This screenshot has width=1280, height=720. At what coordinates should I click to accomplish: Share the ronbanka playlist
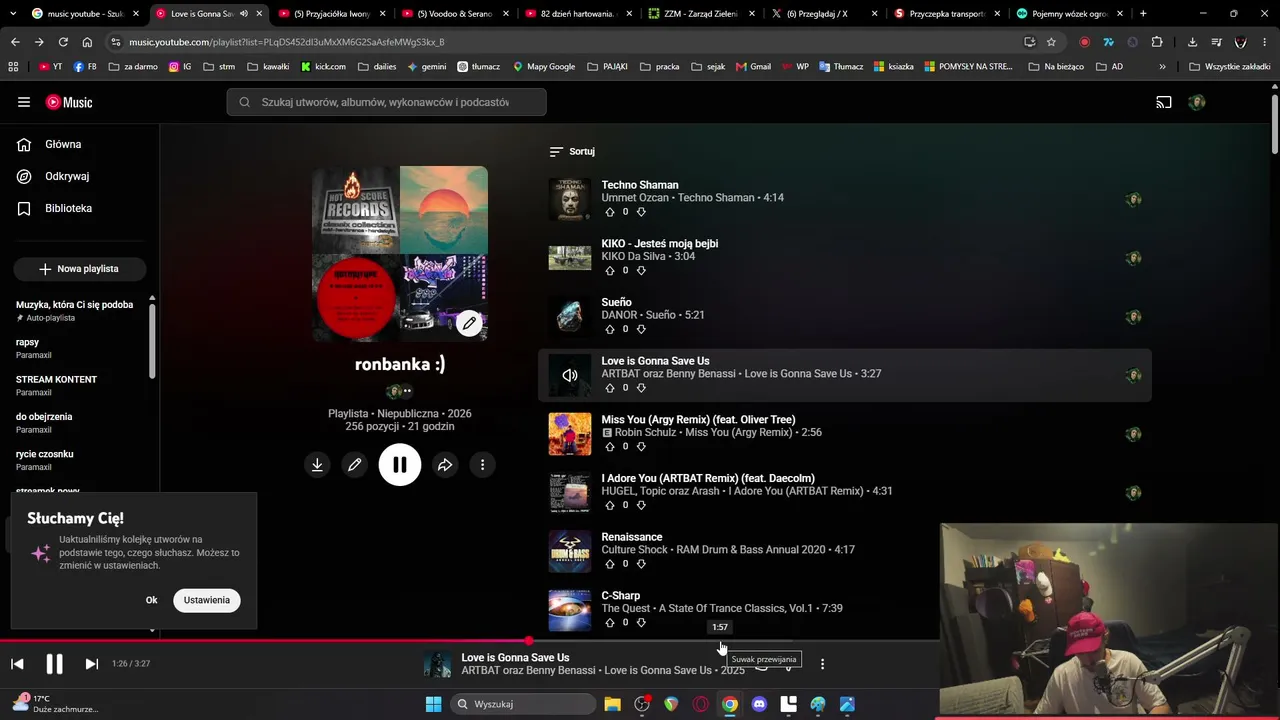445,465
